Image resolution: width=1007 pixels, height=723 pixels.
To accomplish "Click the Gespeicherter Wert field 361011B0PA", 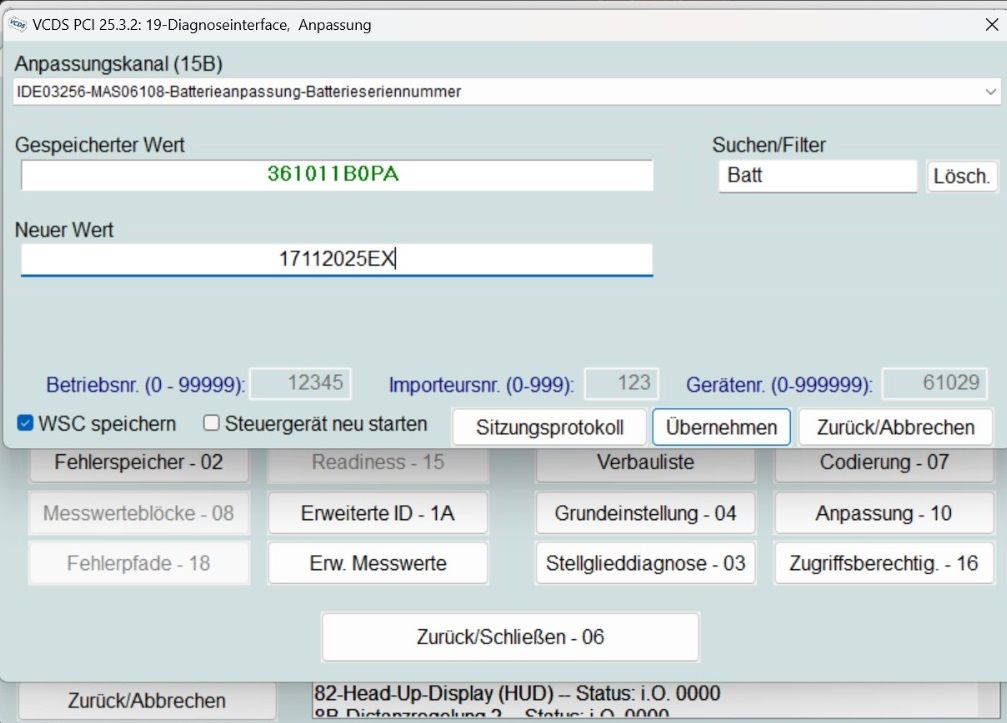I will coord(337,175).
